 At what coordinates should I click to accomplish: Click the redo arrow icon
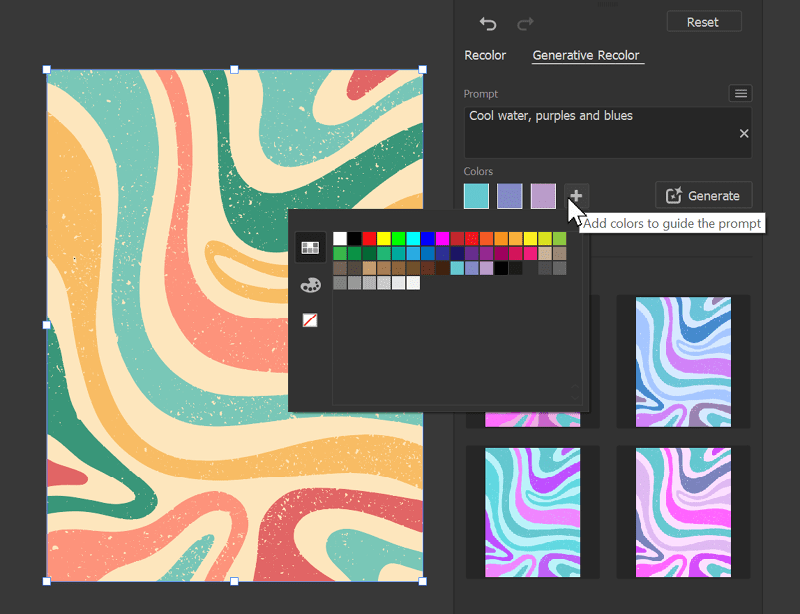pos(525,23)
